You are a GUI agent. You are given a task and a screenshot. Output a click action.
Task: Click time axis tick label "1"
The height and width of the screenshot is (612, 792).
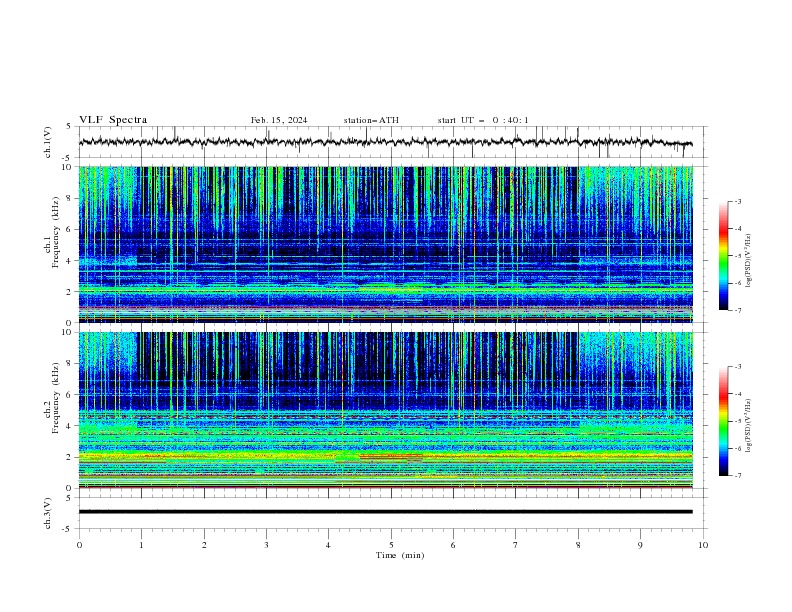[x=141, y=545]
